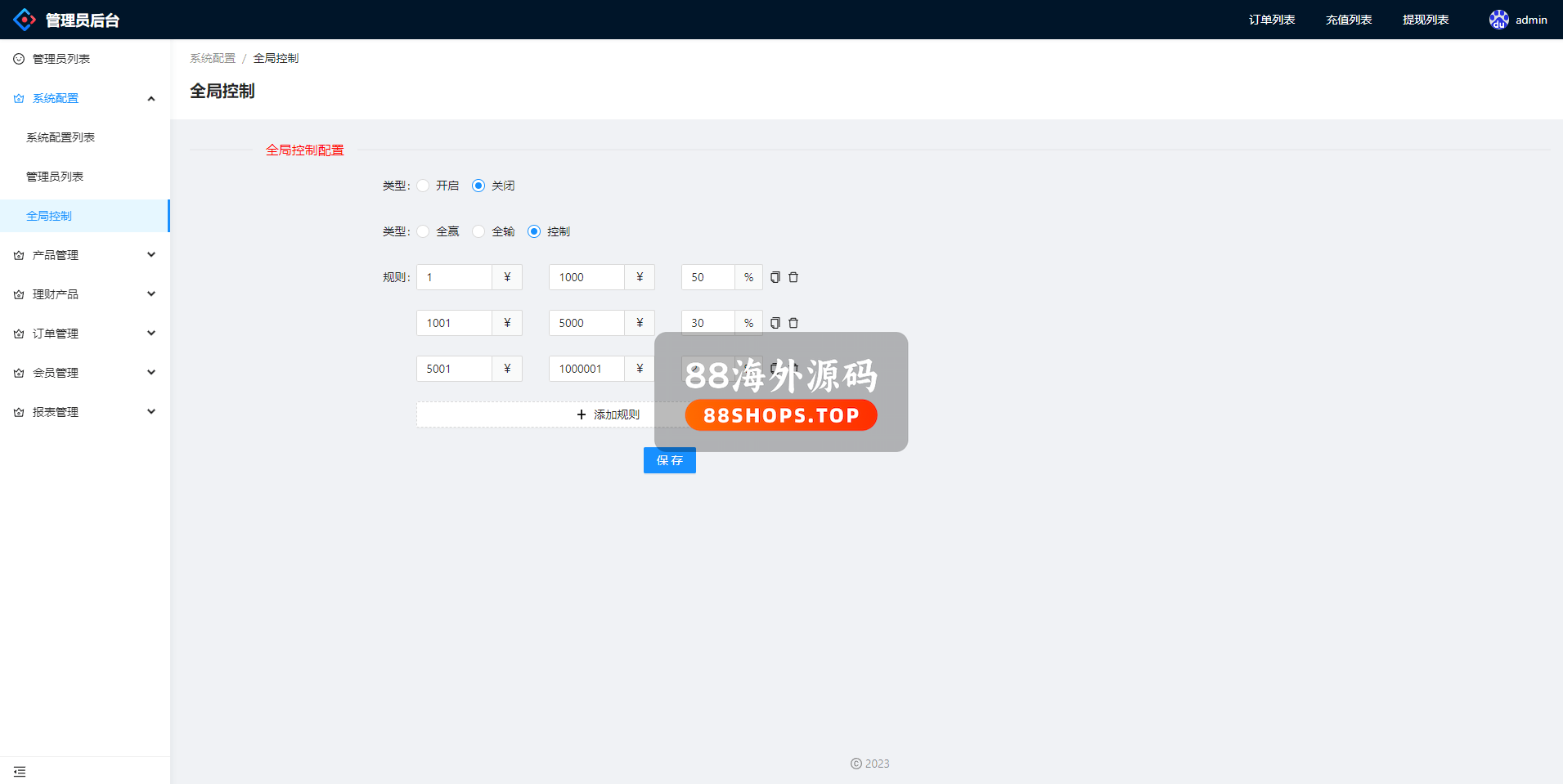The width and height of the screenshot is (1563, 784).
Task: Open 订单列表 from top navigation
Action: (1271, 20)
